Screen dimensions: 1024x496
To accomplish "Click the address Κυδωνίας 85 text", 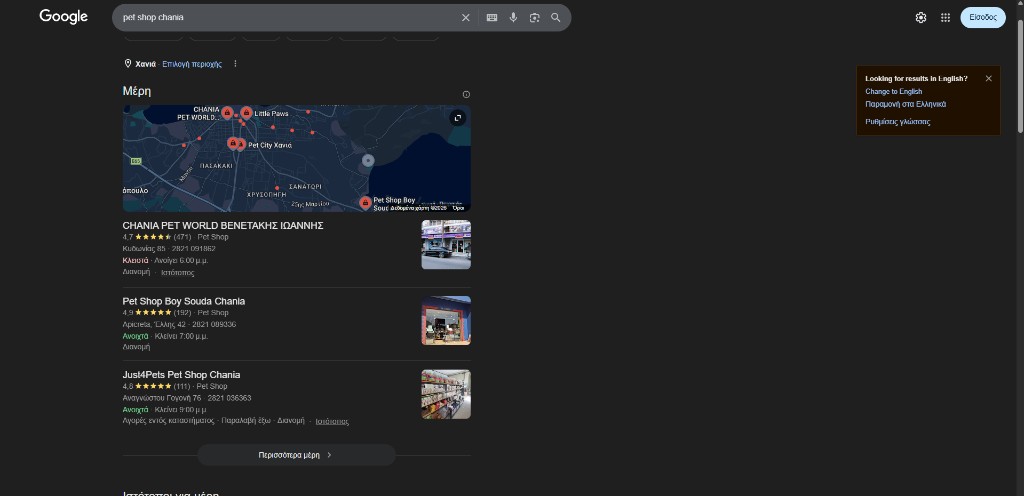I will [x=144, y=249].
